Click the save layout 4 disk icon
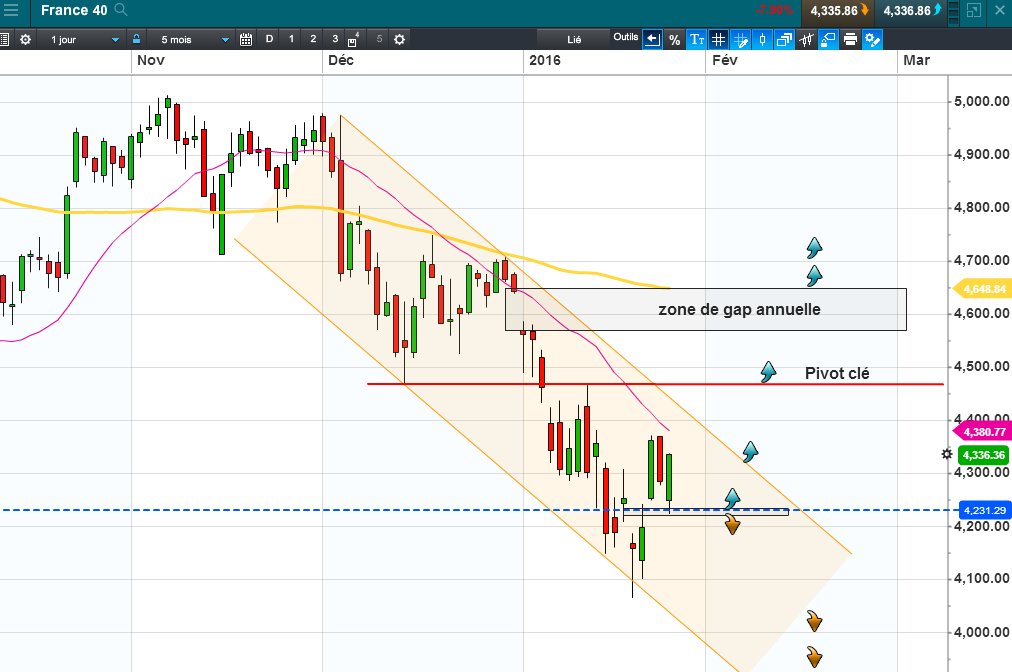The image size is (1012, 672). click(x=353, y=39)
